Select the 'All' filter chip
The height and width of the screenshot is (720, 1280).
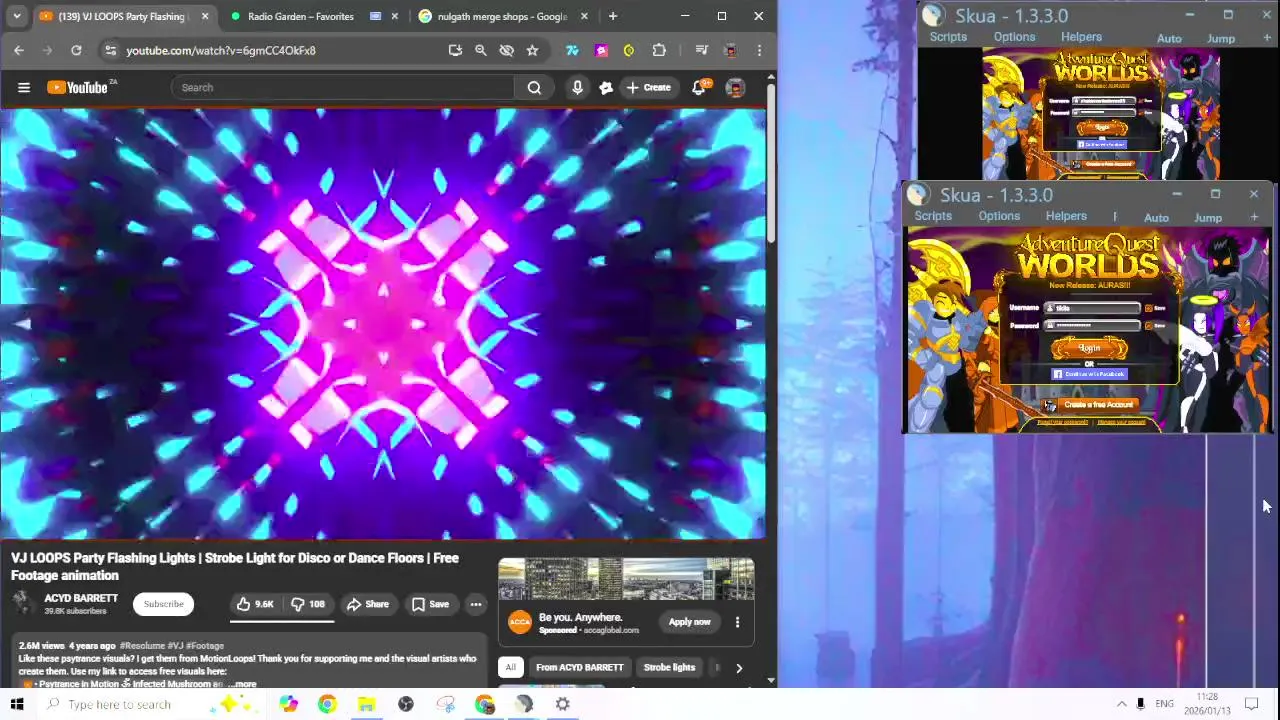[x=510, y=667]
